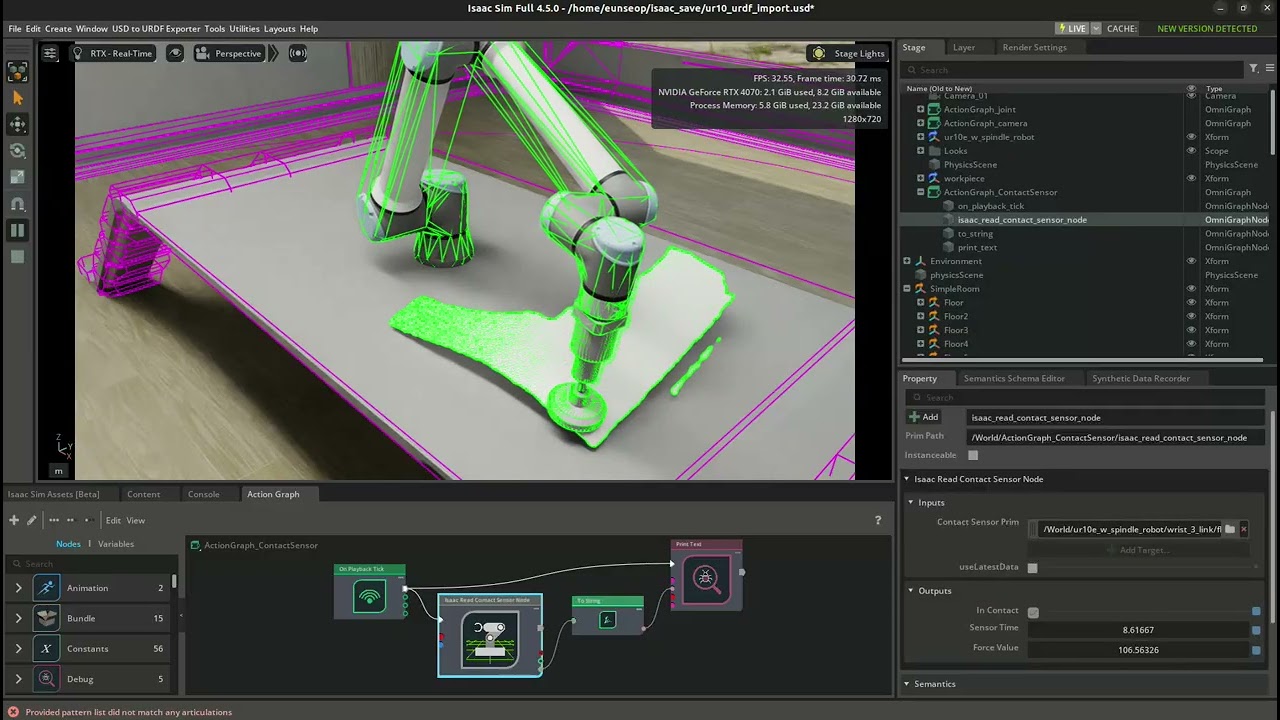
Task: Activate the Rotate gizmo tool
Action: (17, 151)
